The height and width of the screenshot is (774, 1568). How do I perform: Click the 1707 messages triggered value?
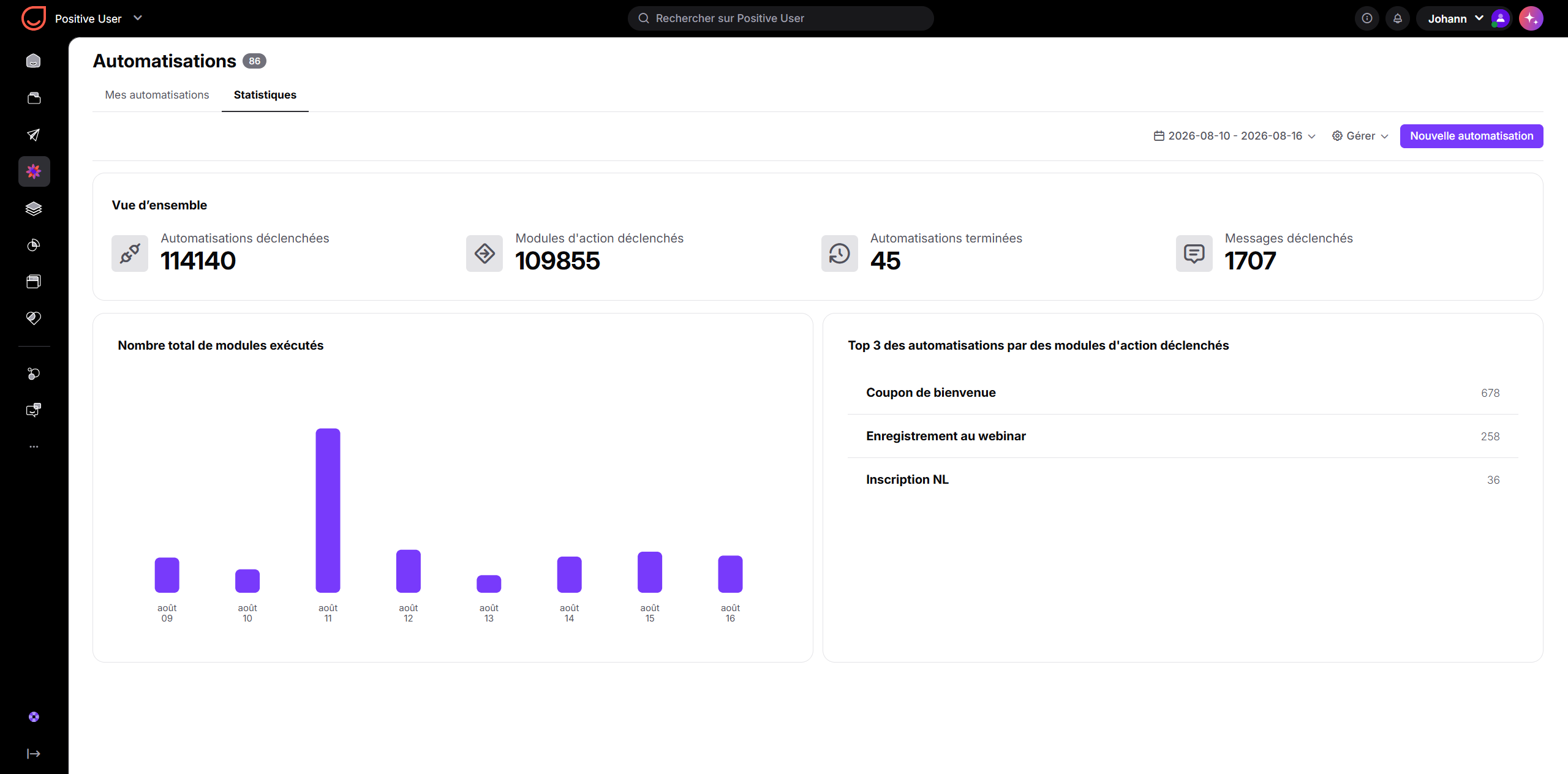pyautogui.click(x=1250, y=261)
